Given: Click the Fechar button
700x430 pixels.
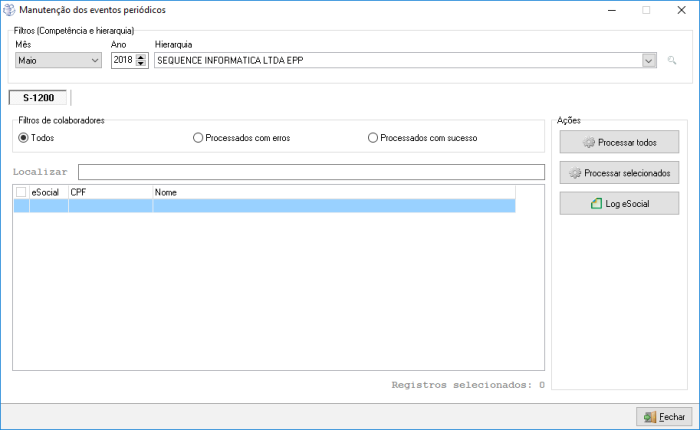Looking at the screenshot, I should pyautogui.click(x=664, y=416).
